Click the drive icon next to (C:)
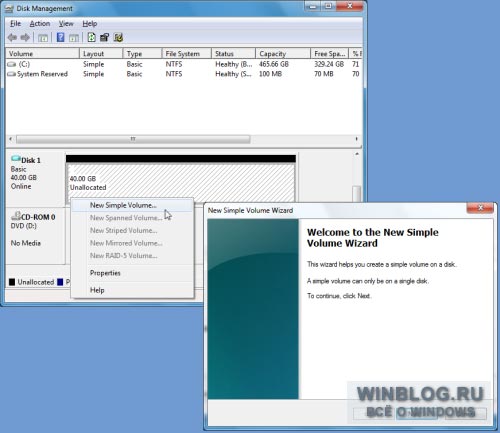This screenshot has width=500, height=433. [x=12, y=64]
